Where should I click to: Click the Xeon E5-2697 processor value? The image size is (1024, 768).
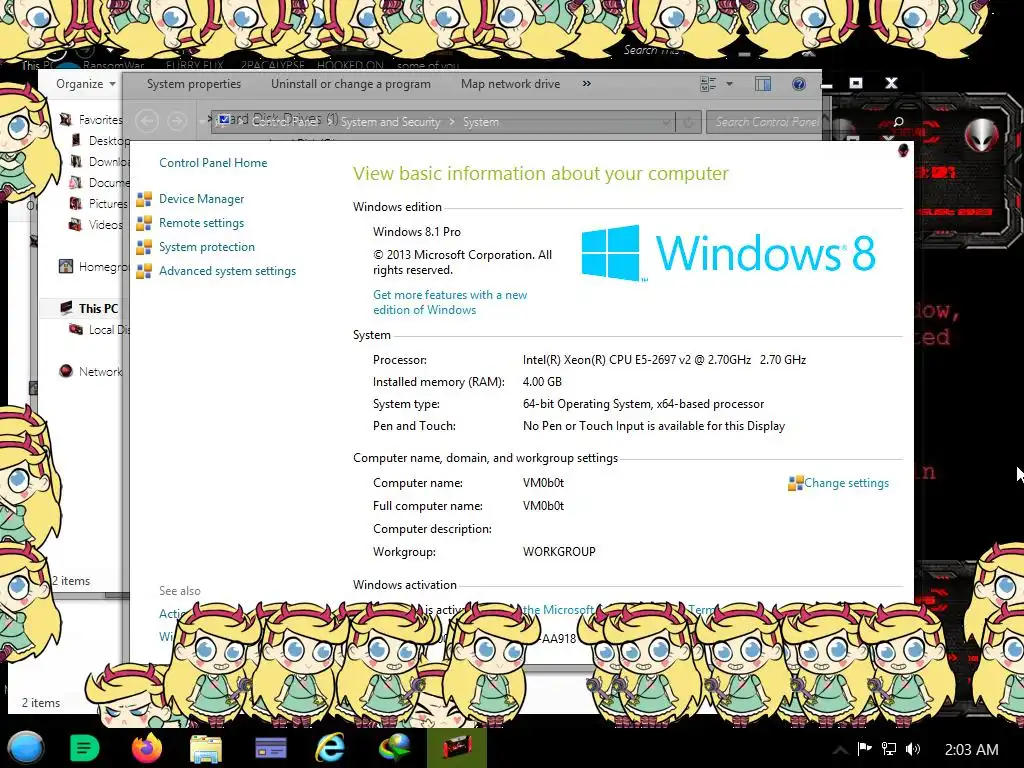664,360
